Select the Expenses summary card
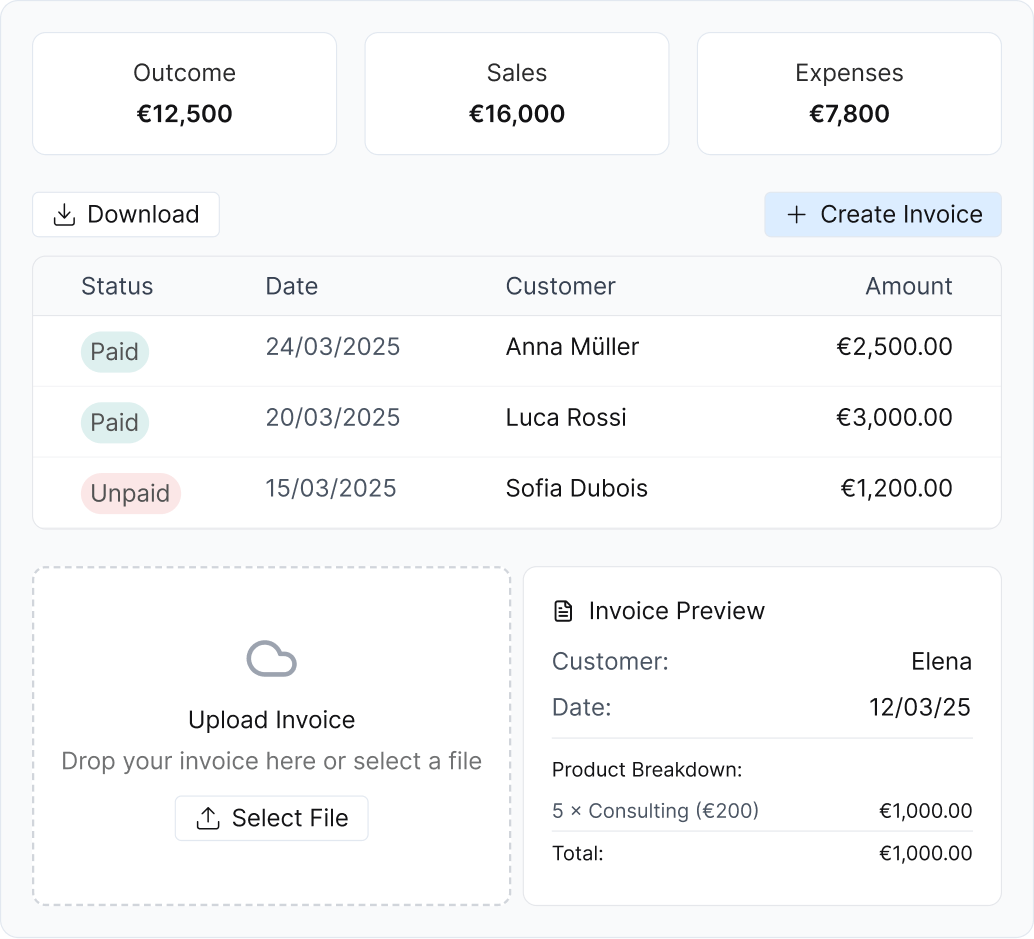Image resolution: width=1034 pixels, height=939 pixels. coord(848,93)
